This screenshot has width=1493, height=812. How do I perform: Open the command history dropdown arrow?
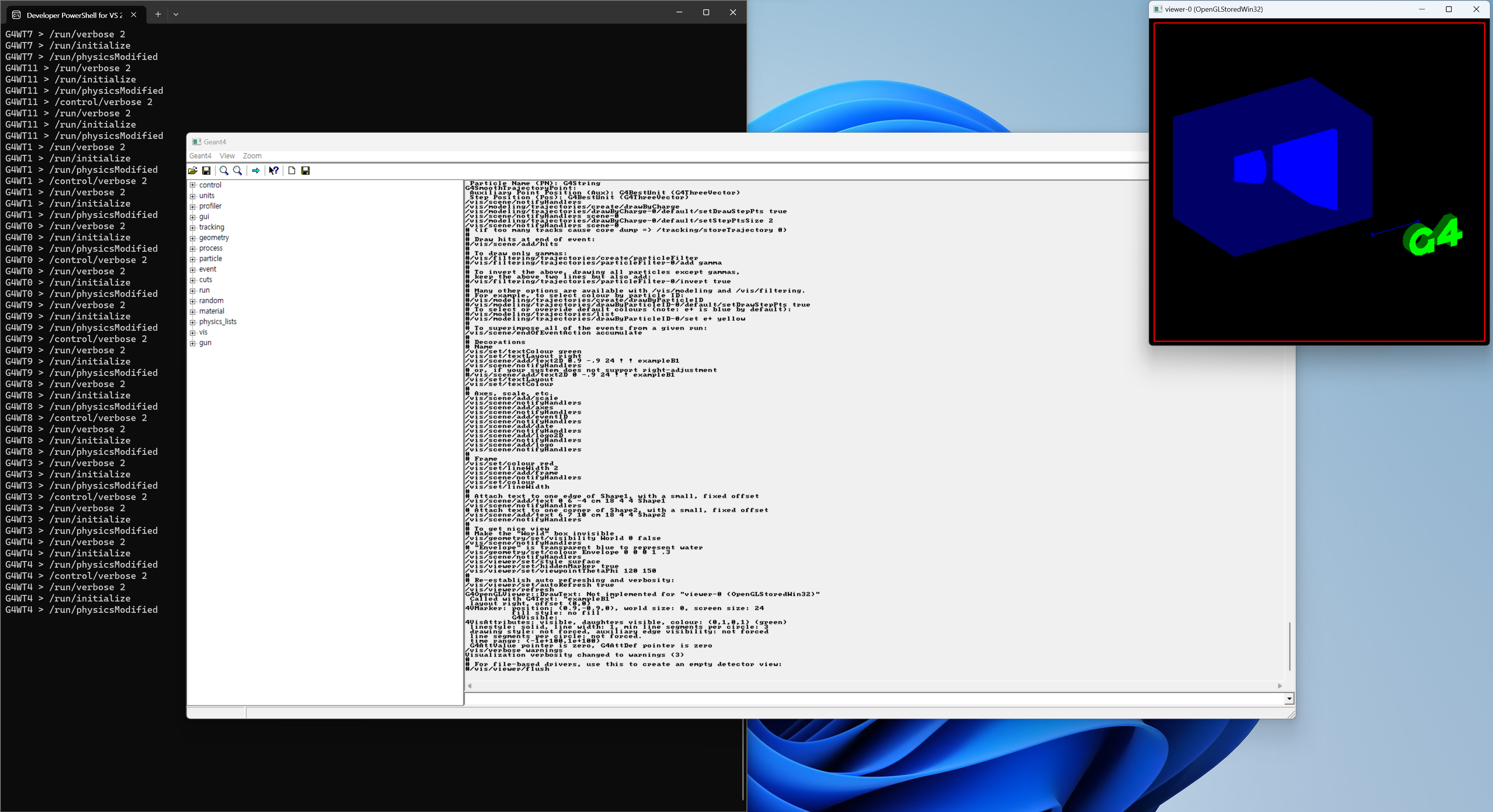1289,699
